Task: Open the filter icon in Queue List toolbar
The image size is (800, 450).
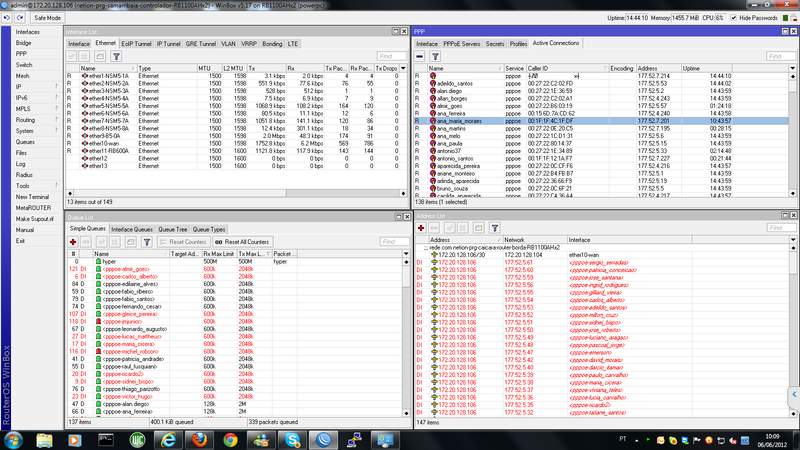Action: coord(147,242)
